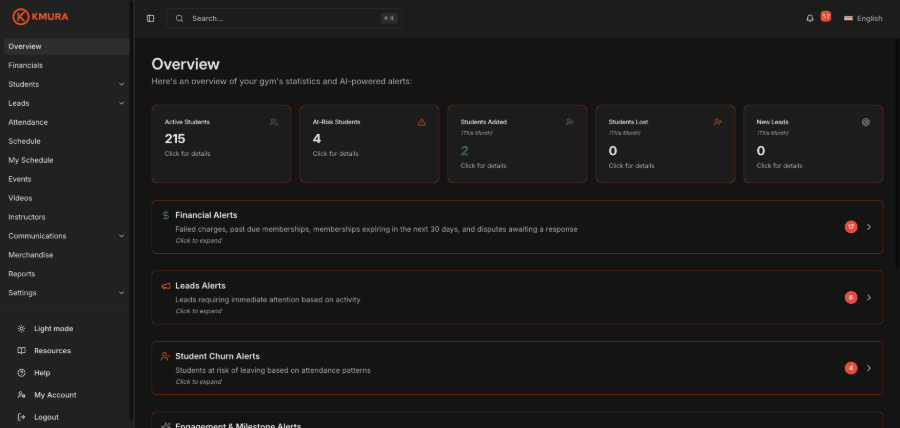Open Reports in the sidebar
The height and width of the screenshot is (428, 900).
pyautogui.click(x=67, y=274)
